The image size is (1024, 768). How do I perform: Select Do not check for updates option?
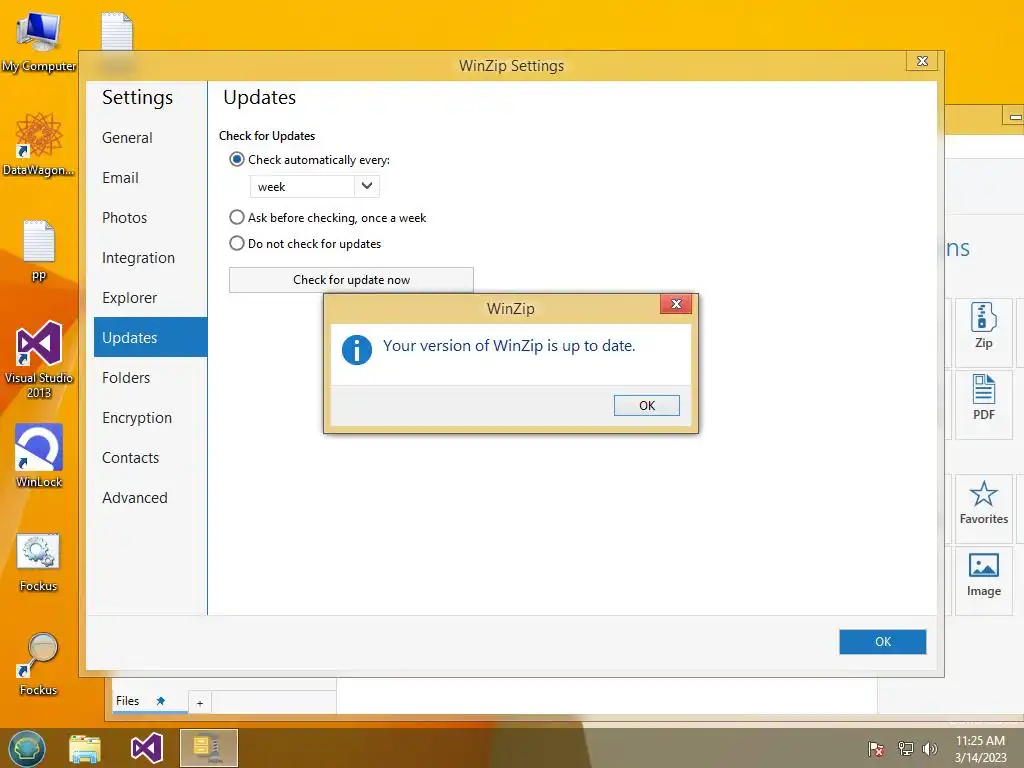236,244
